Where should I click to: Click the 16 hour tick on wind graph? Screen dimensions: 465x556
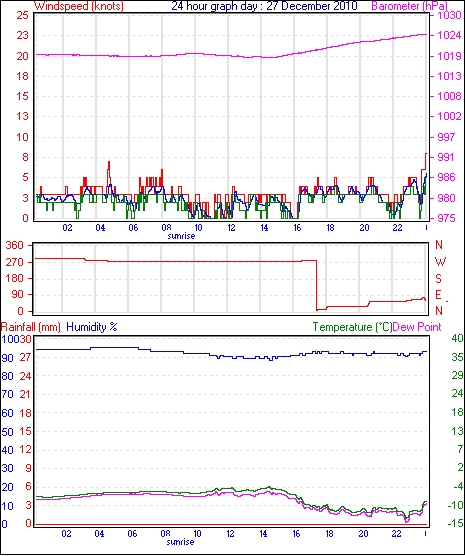click(x=297, y=228)
